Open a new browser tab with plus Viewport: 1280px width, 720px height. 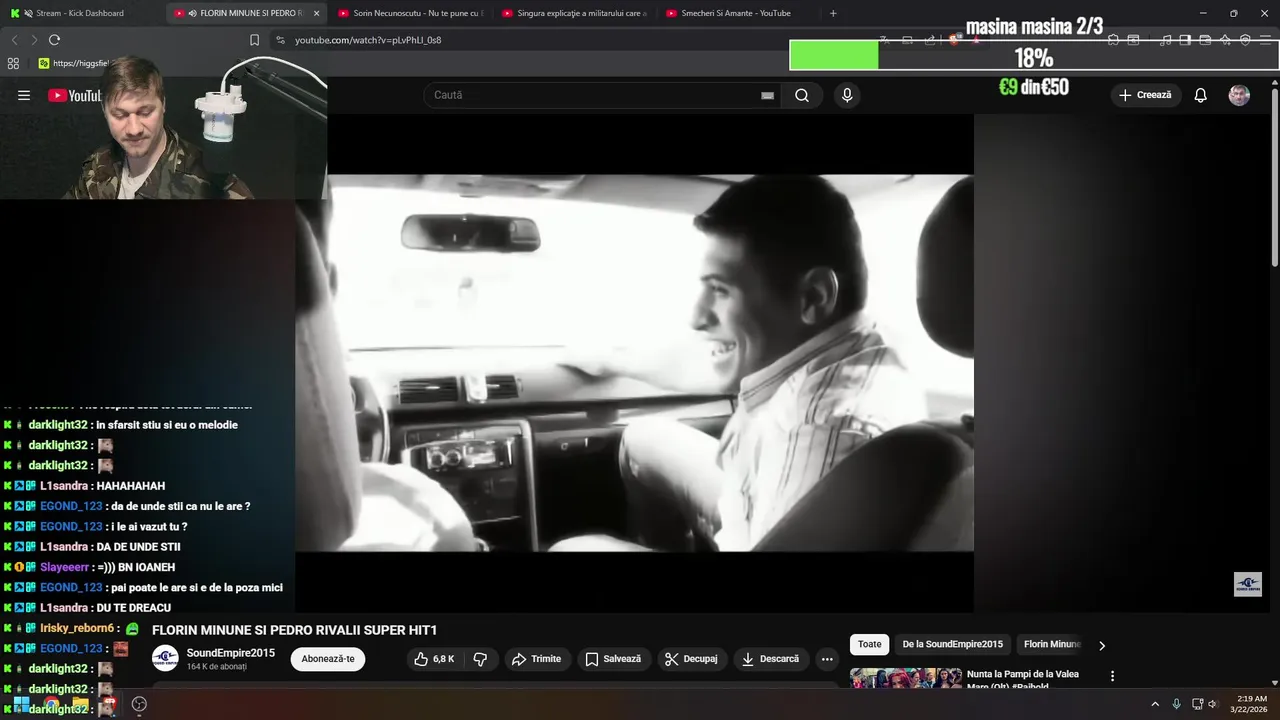[x=833, y=13]
